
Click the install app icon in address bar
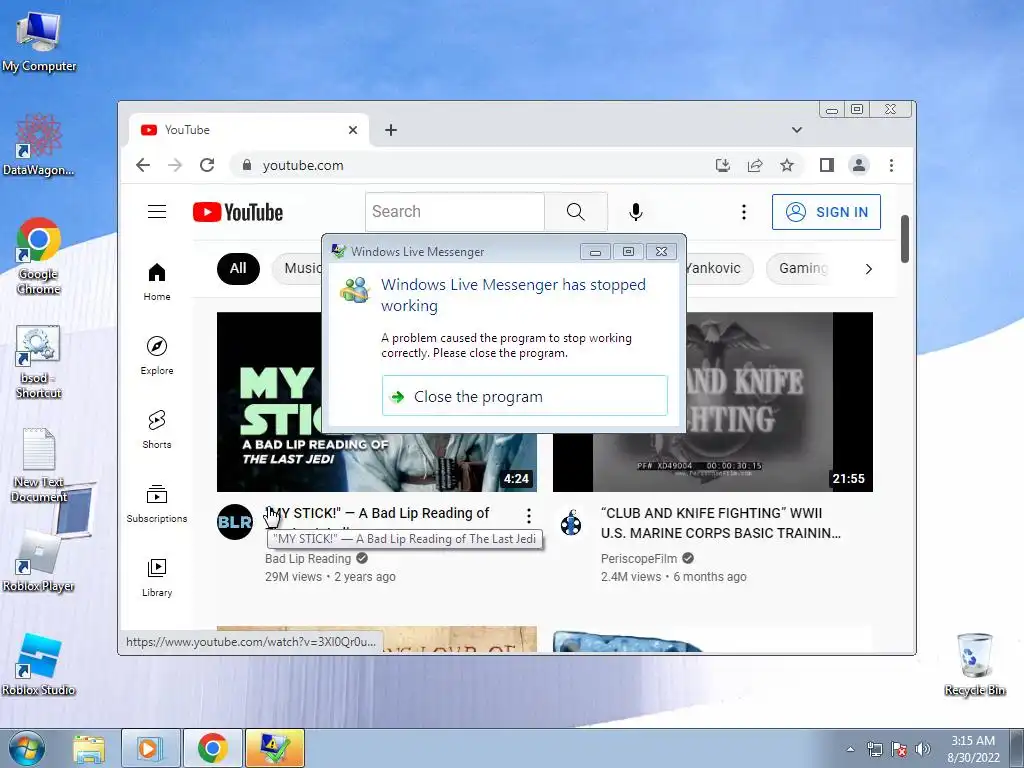tap(722, 165)
